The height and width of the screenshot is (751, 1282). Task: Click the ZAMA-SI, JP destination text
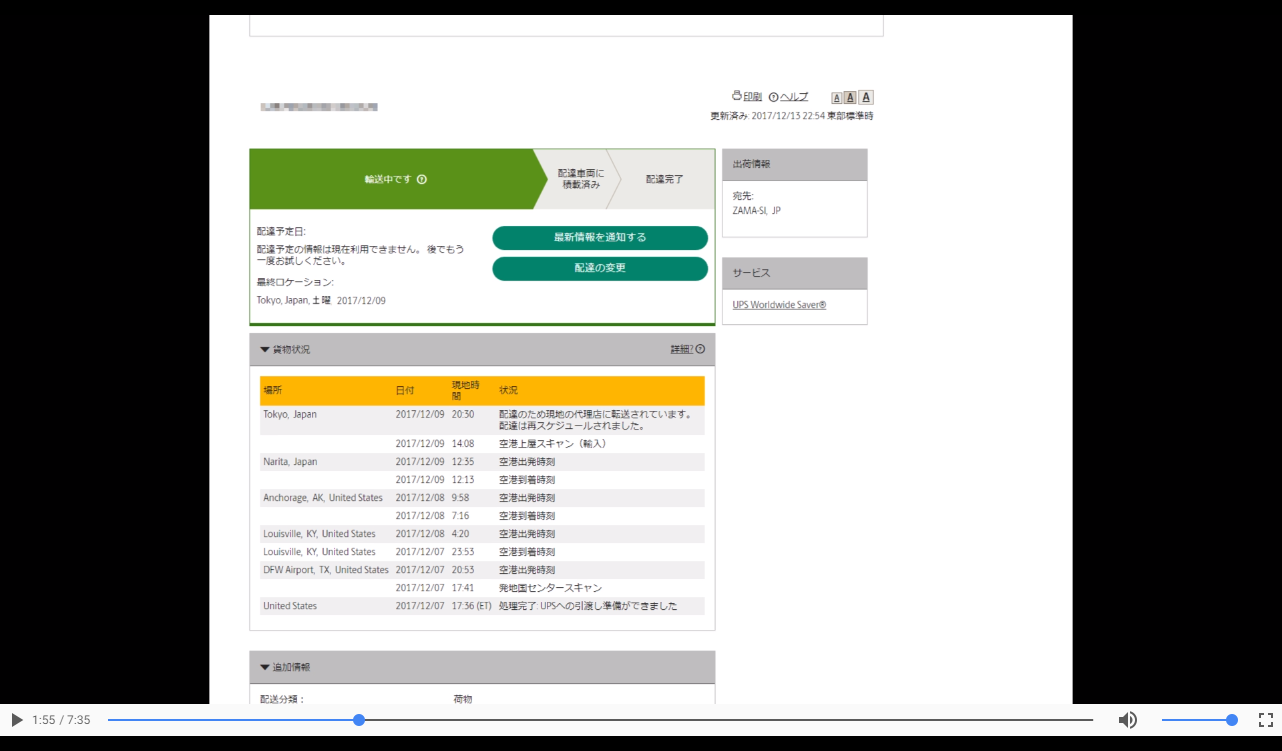tap(756, 211)
